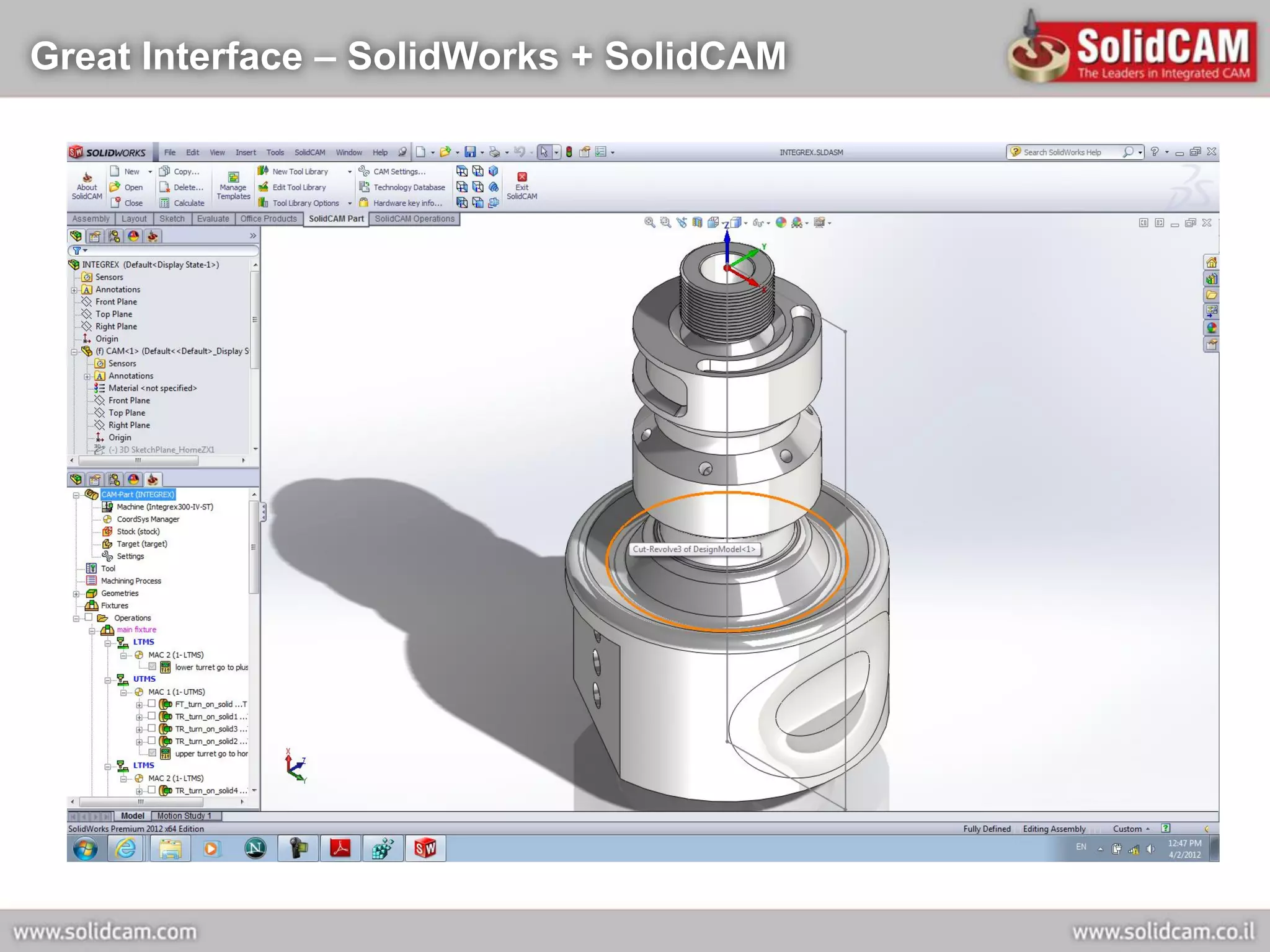This screenshot has height=952, width=1270.
Task: Select Machine (Integrex300-IV-ST) item
Action: [165, 507]
